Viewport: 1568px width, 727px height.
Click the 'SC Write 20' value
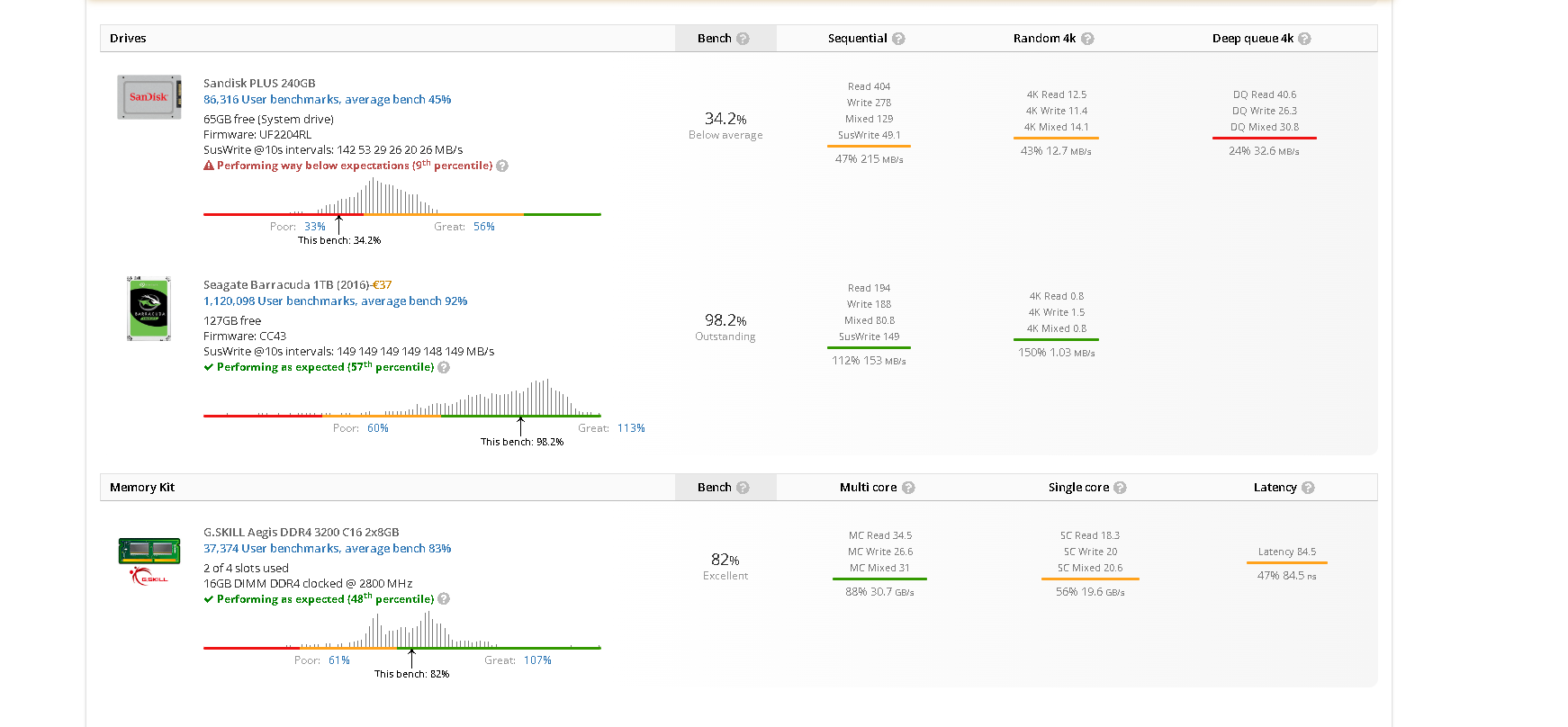pos(1091,552)
